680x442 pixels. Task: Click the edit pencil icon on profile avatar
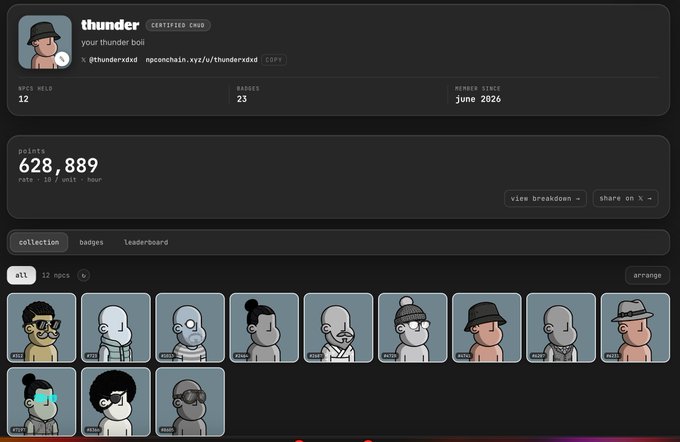(62, 59)
